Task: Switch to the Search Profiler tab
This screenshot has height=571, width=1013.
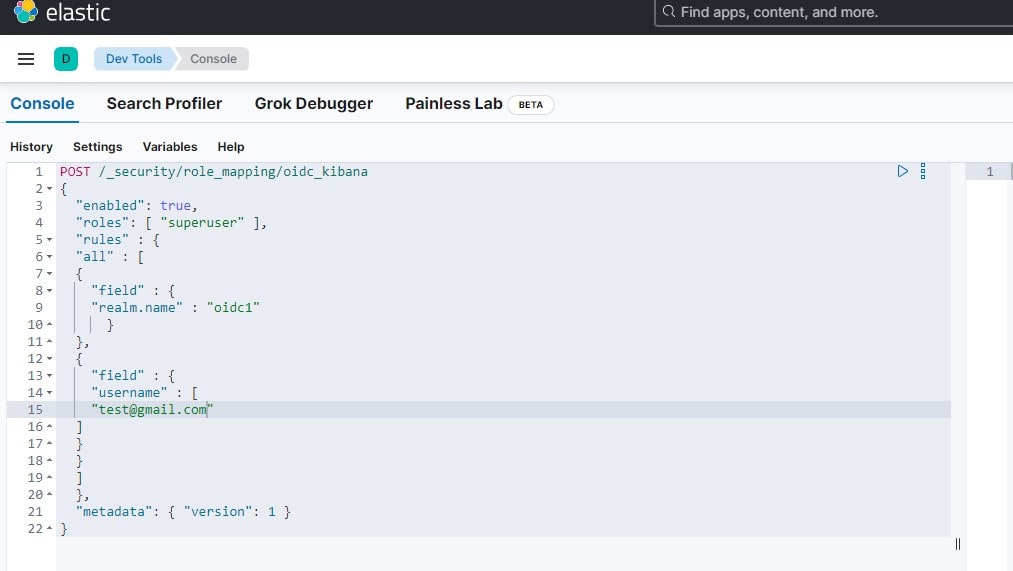Action: pos(164,103)
